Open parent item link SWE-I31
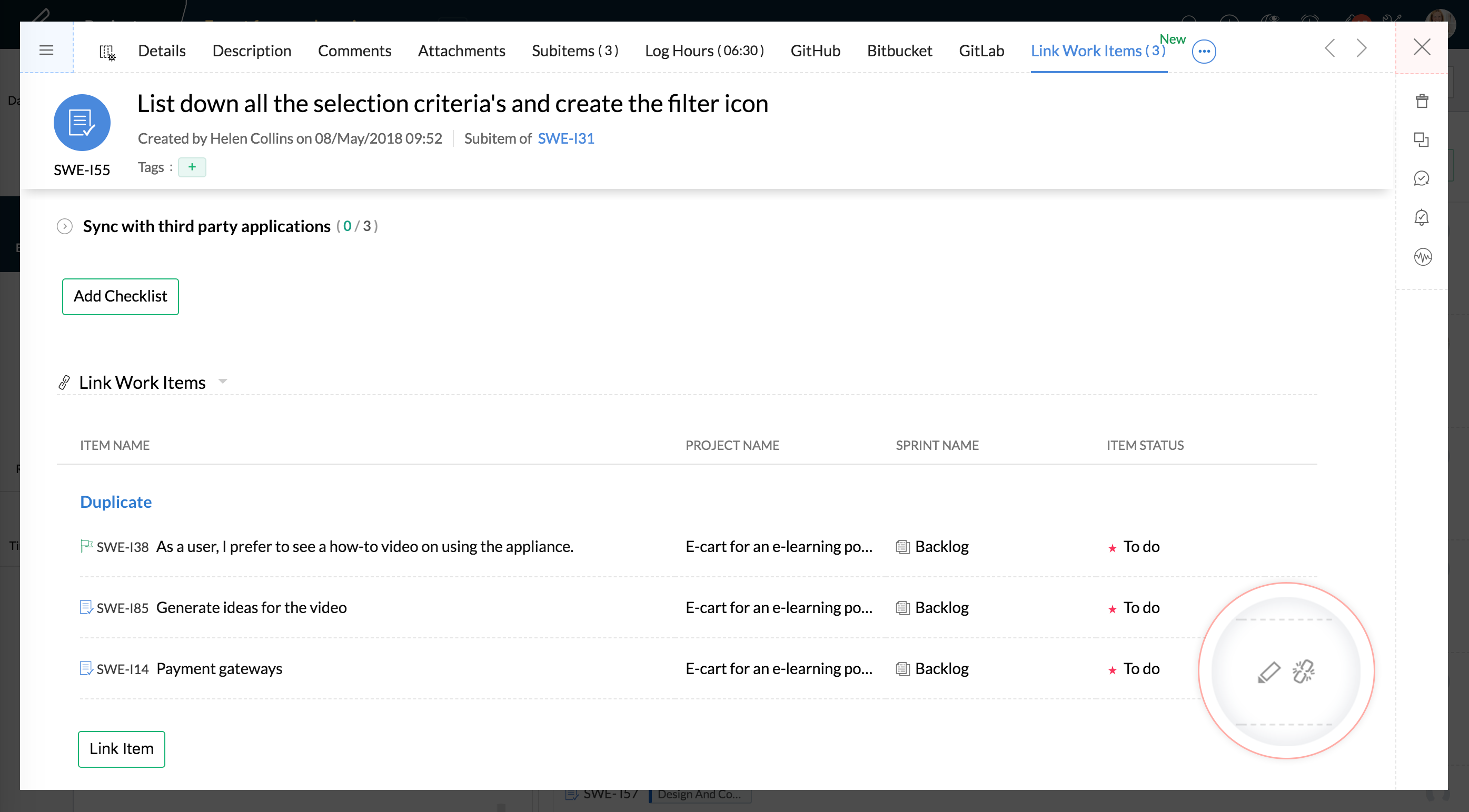The image size is (1469, 812). [x=565, y=138]
